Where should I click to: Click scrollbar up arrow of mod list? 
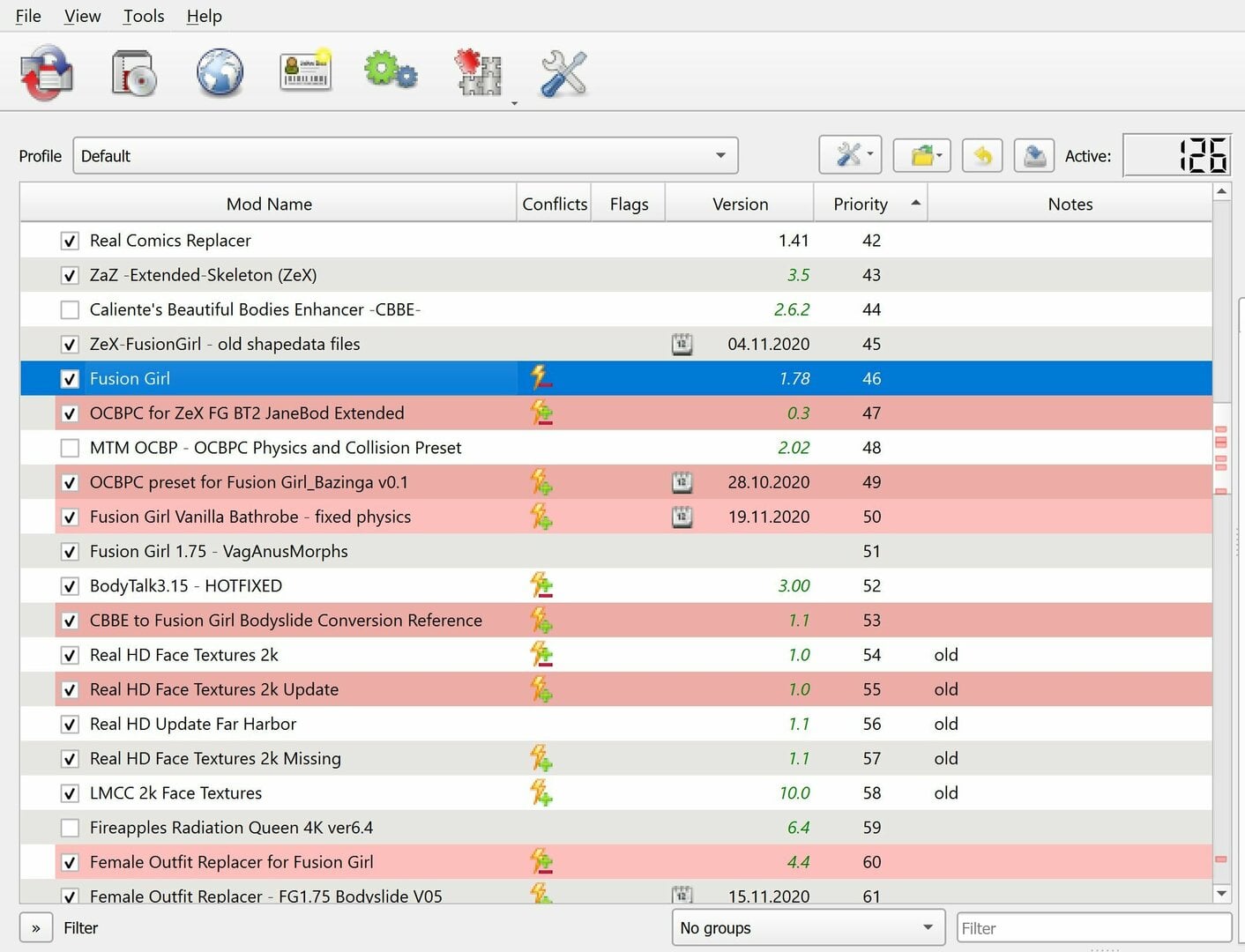[1221, 191]
